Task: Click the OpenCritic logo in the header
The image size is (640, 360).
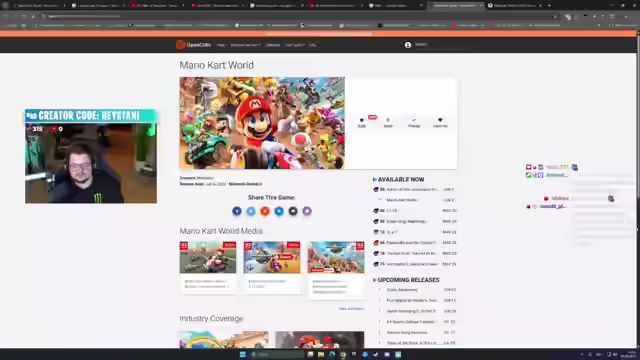Action: (x=193, y=45)
